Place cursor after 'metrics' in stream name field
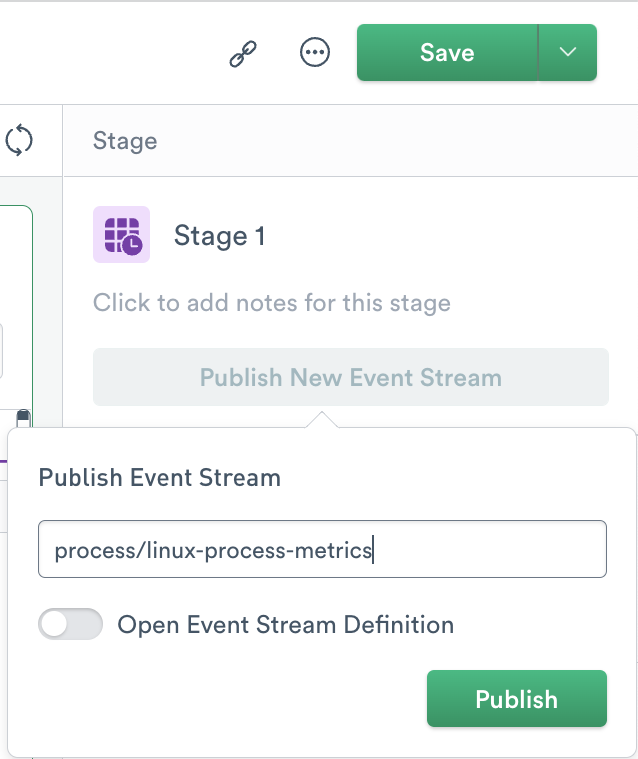The height and width of the screenshot is (759, 638). tap(373, 549)
